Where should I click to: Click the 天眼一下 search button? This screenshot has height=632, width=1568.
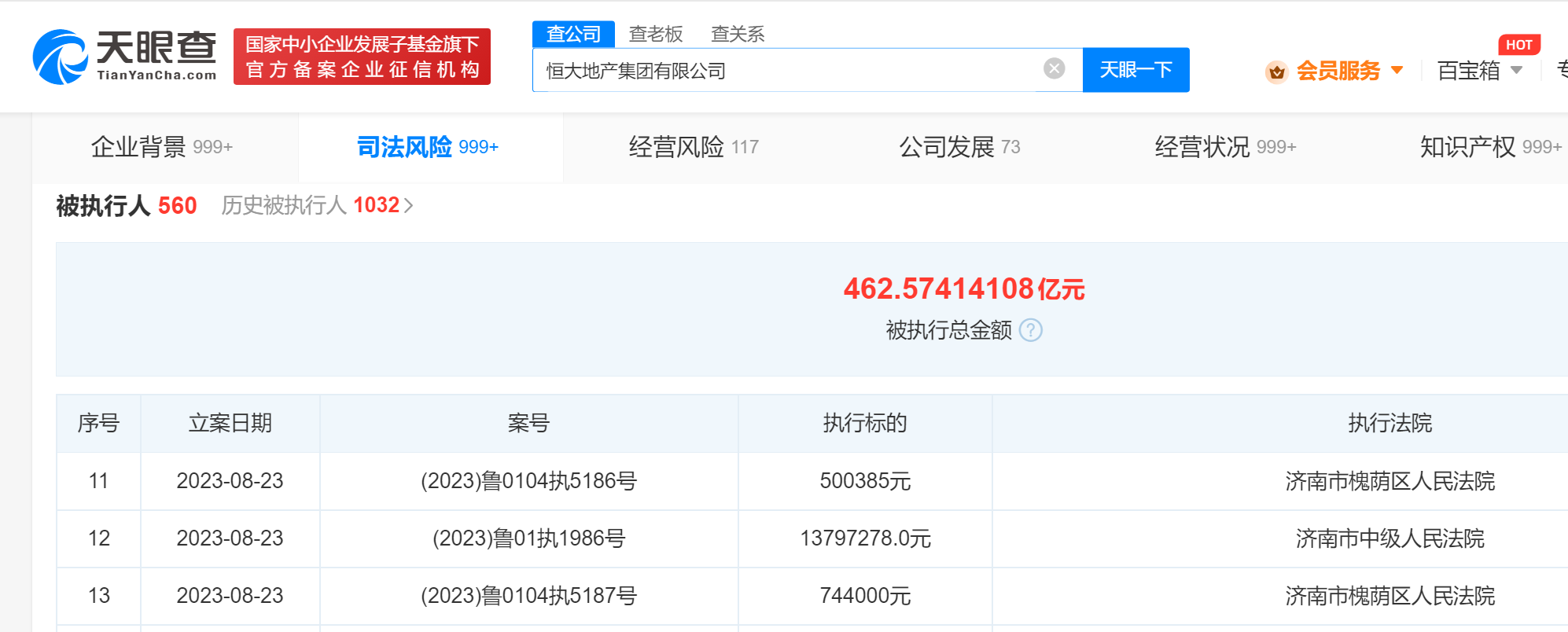pyautogui.click(x=1136, y=70)
